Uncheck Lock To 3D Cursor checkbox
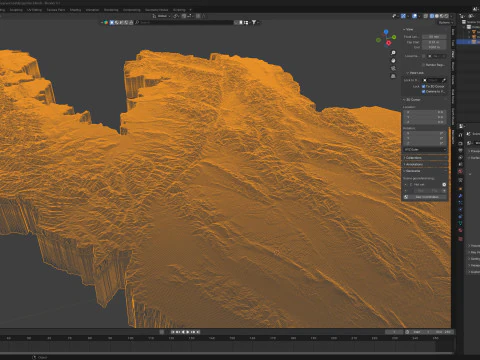Image resolution: width=480 pixels, height=360 pixels. [424, 86]
